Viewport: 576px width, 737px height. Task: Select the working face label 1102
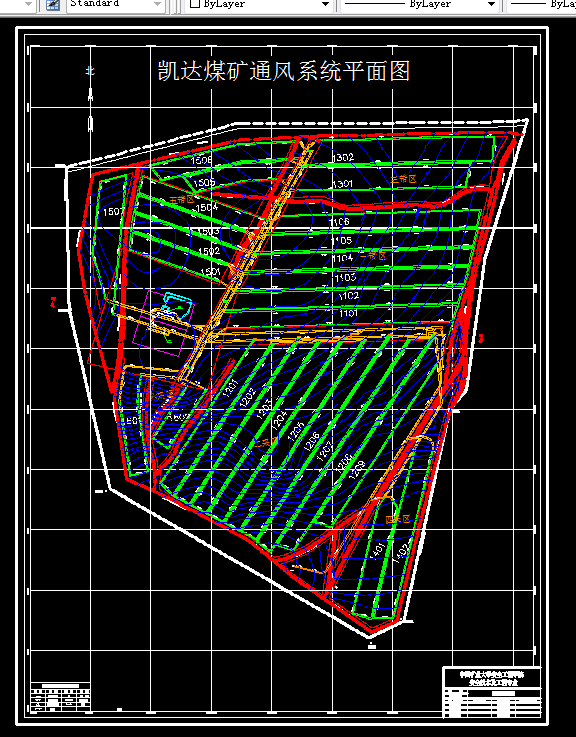[x=348, y=296]
